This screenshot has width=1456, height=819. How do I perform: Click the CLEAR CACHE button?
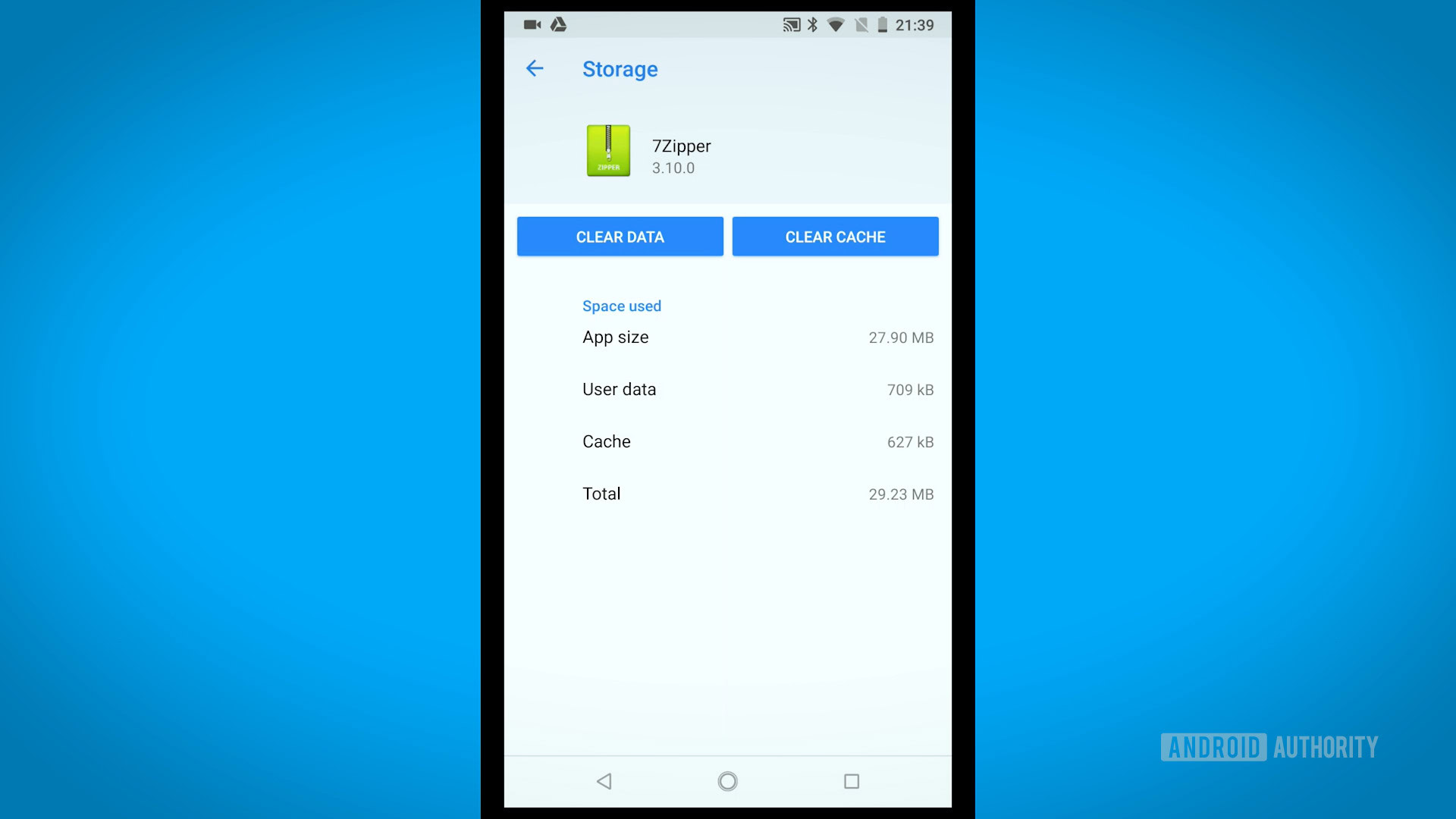(835, 236)
